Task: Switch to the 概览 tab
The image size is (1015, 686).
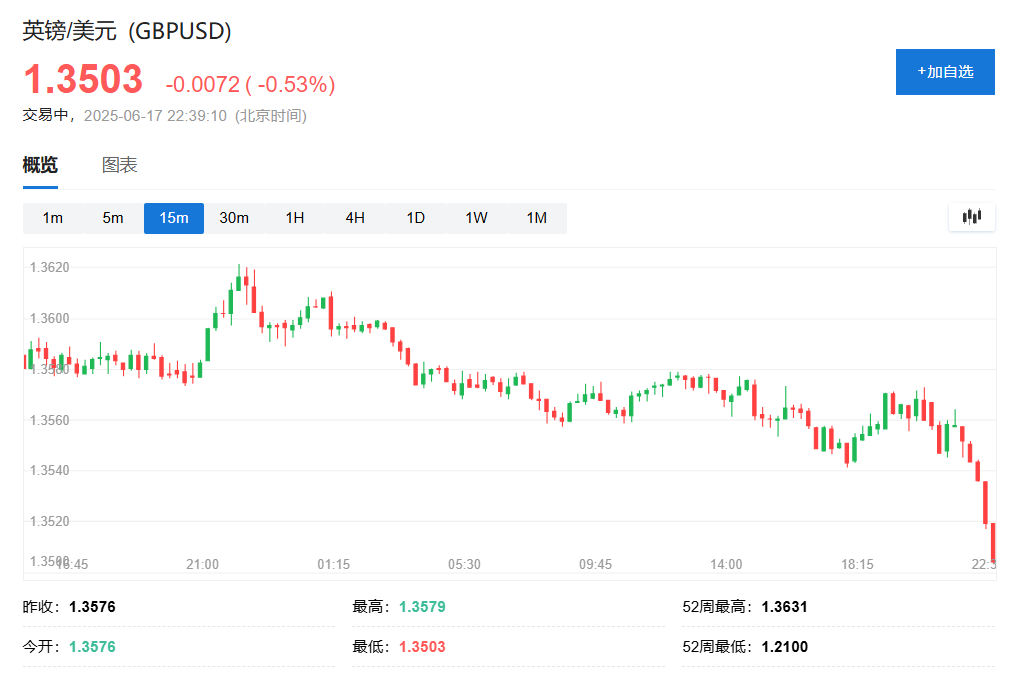Action: coord(40,165)
